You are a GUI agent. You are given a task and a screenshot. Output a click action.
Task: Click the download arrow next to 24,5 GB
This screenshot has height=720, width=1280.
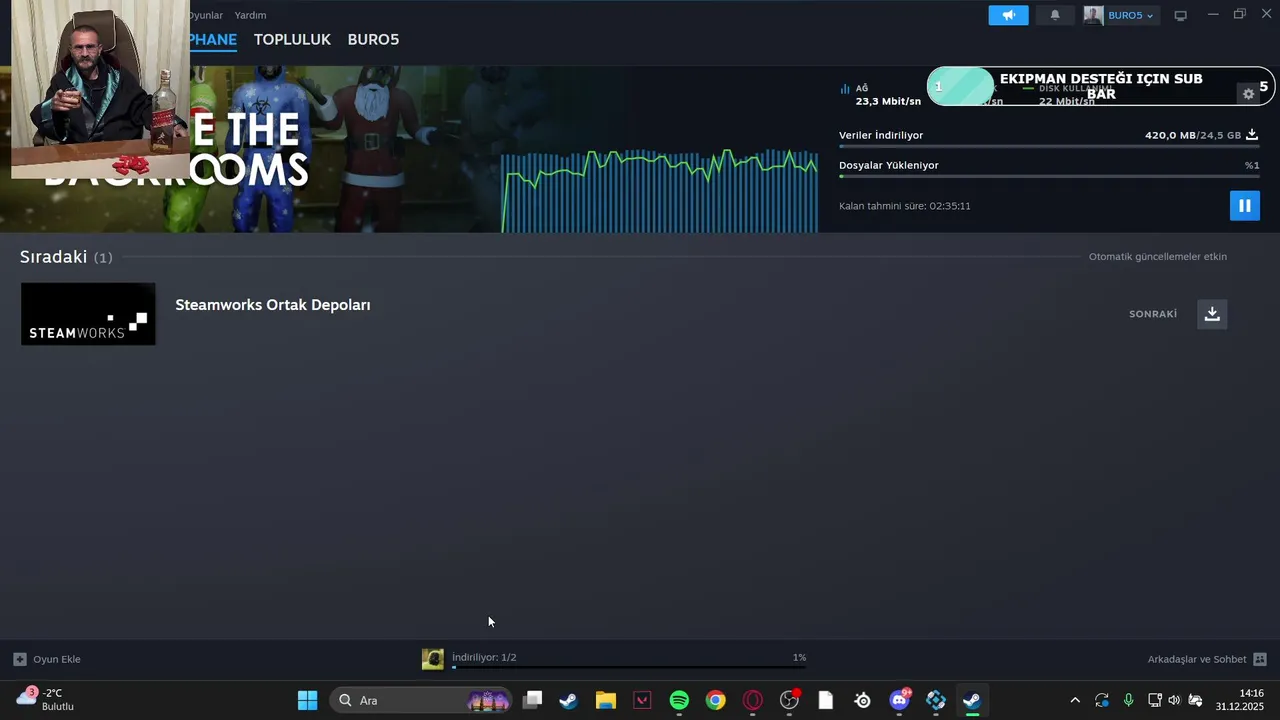click(x=1252, y=135)
